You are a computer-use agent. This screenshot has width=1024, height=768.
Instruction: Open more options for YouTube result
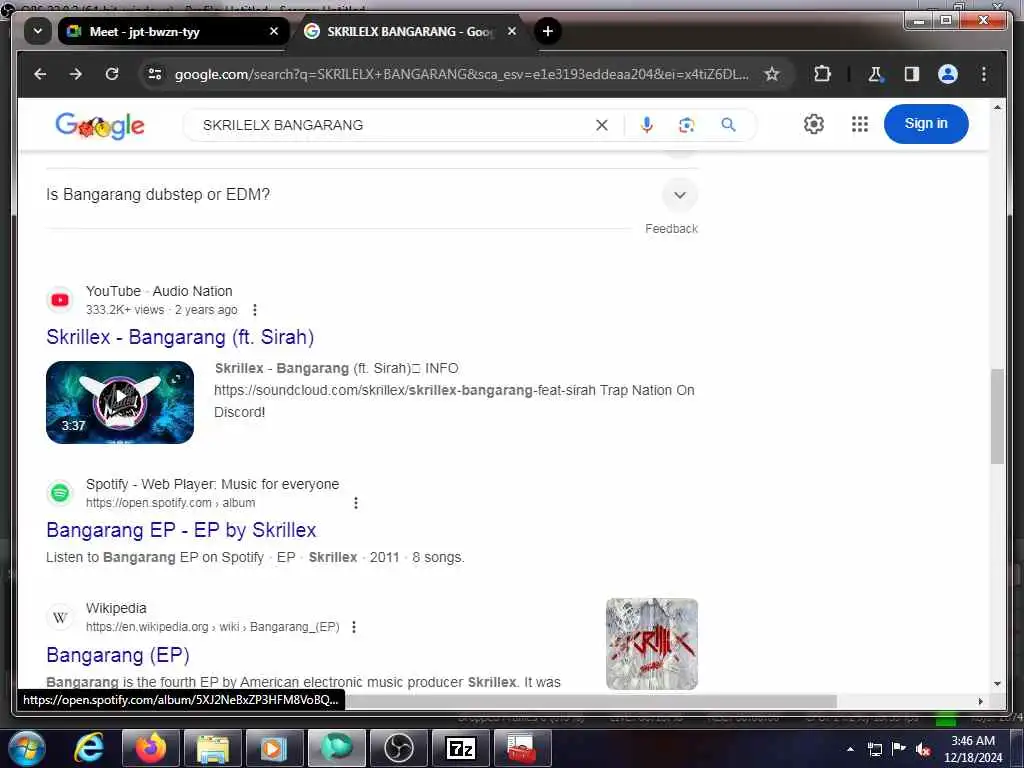point(255,310)
